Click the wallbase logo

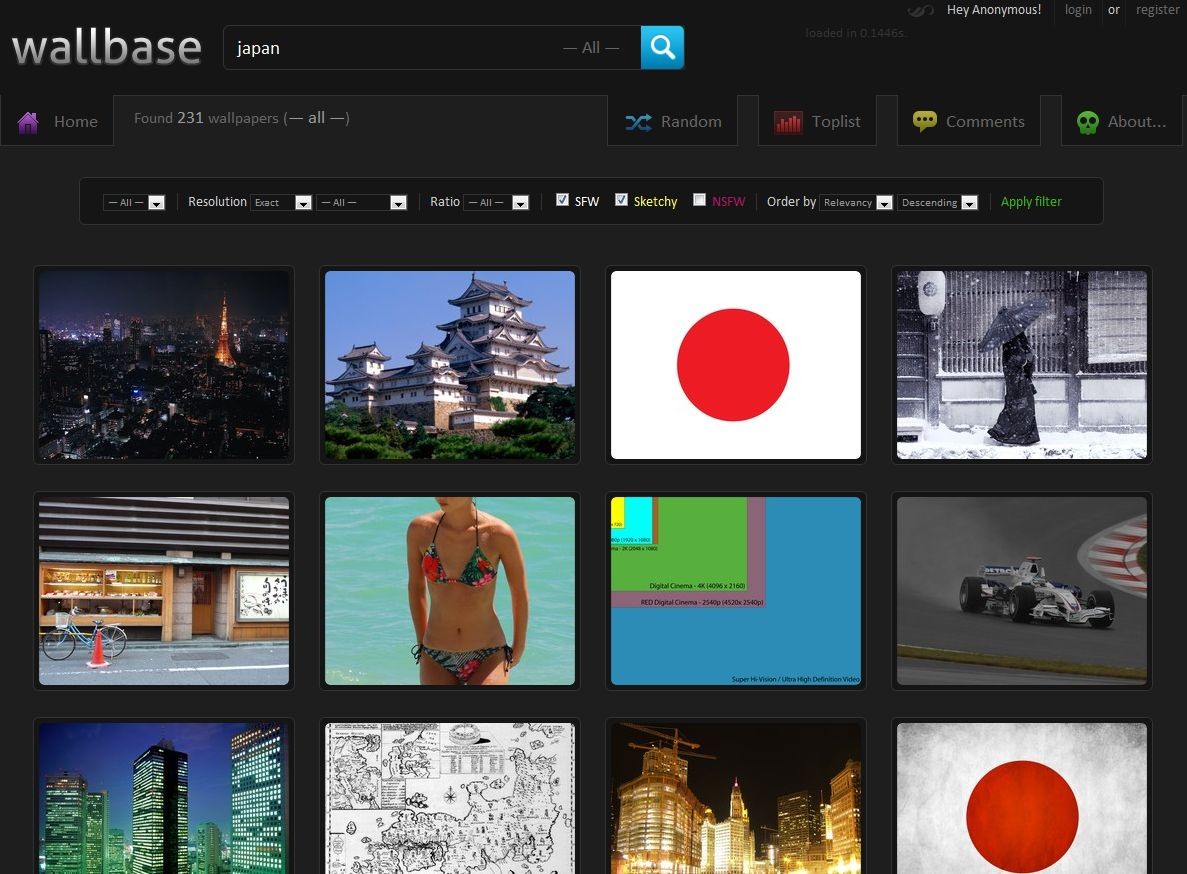tap(107, 47)
